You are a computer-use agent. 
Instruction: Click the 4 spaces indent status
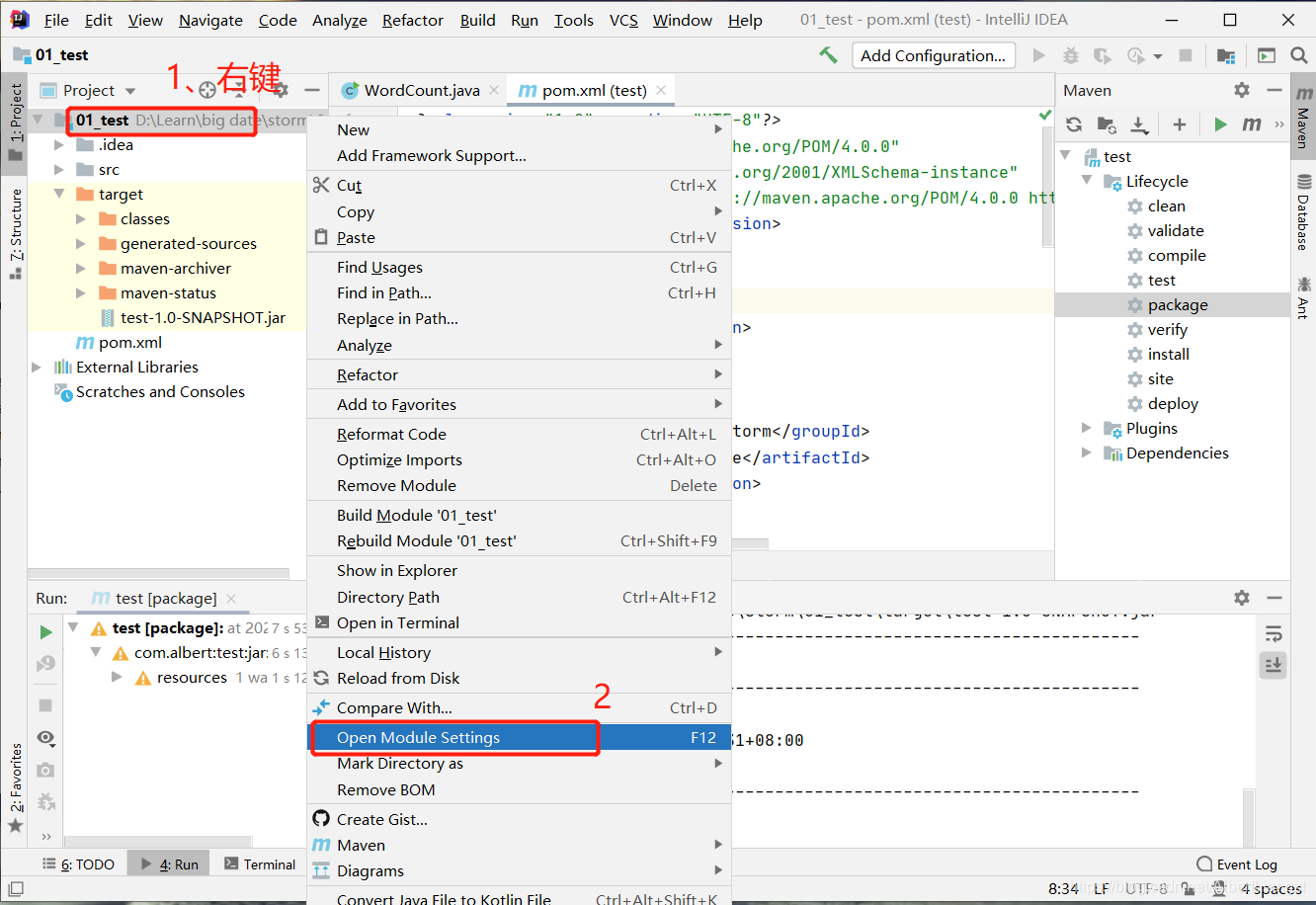pos(1272,888)
